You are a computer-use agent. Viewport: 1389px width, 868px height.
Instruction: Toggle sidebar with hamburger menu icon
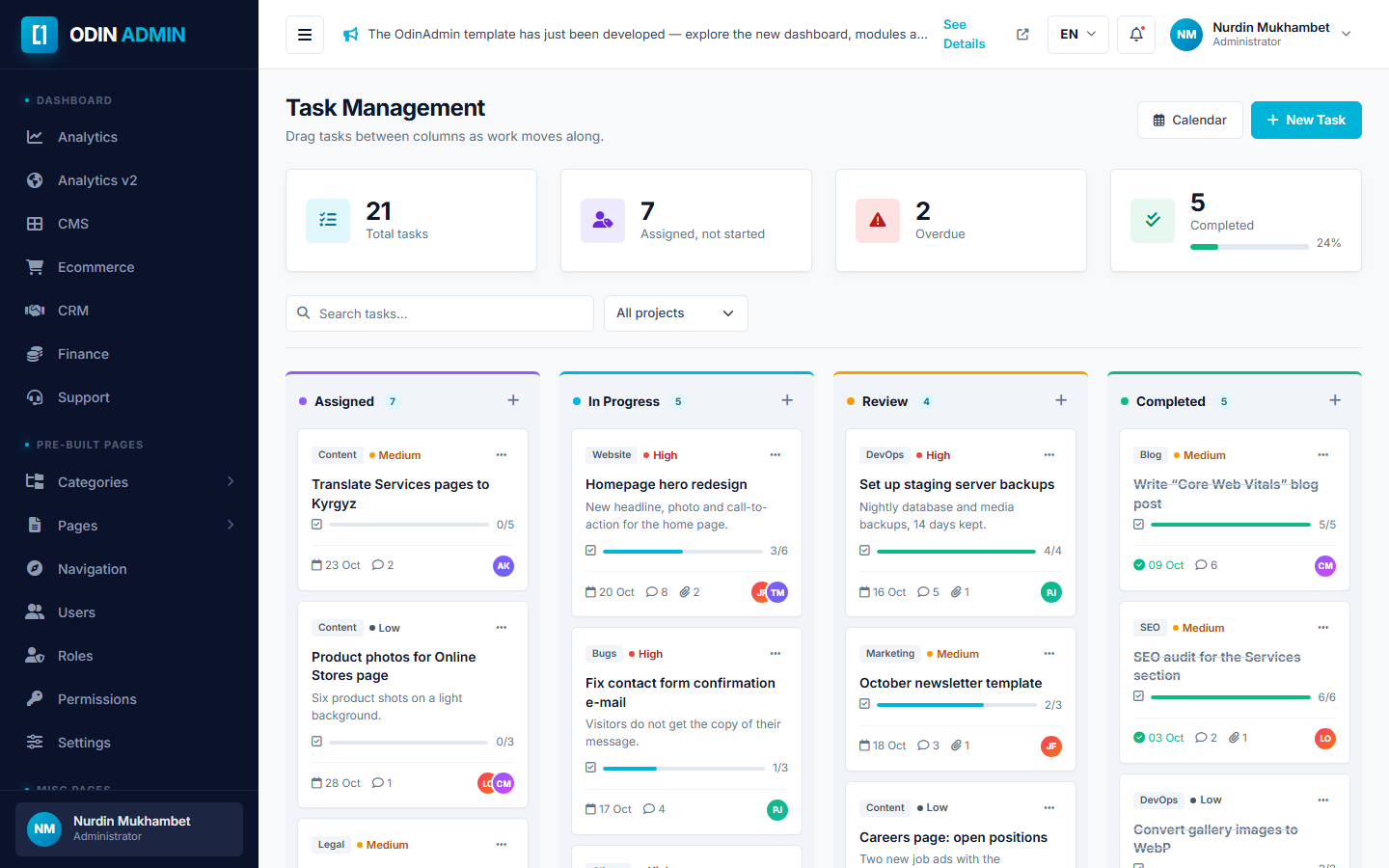(x=305, y=35)
